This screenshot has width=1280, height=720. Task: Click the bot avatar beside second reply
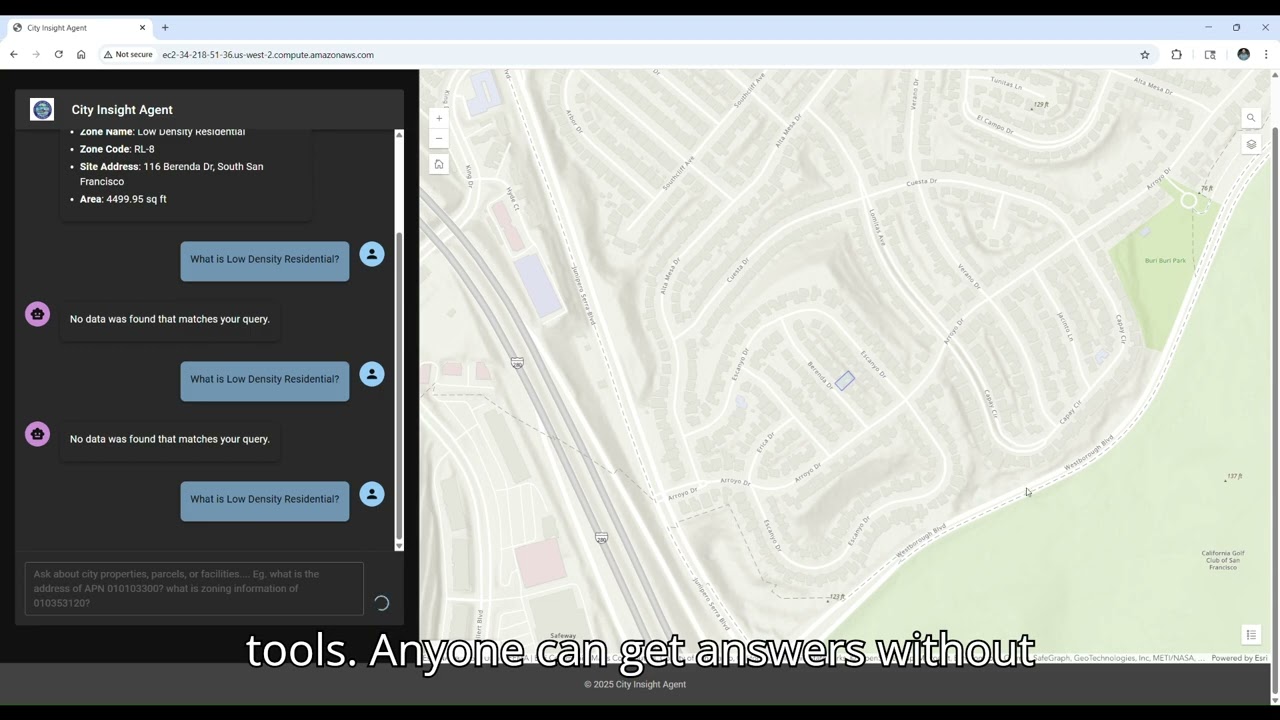(x=37, y=434)
